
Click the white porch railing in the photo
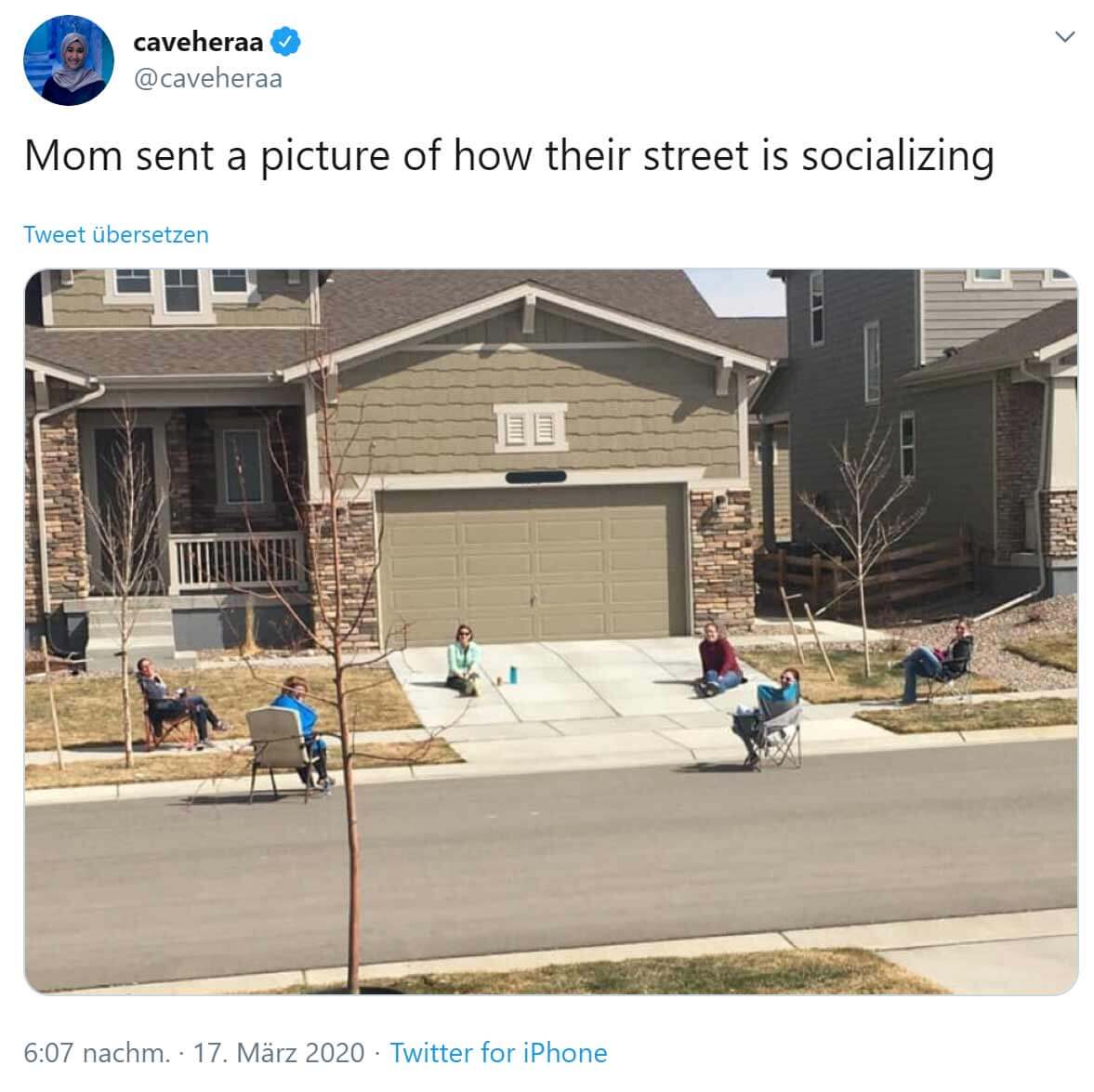point(237,561)
